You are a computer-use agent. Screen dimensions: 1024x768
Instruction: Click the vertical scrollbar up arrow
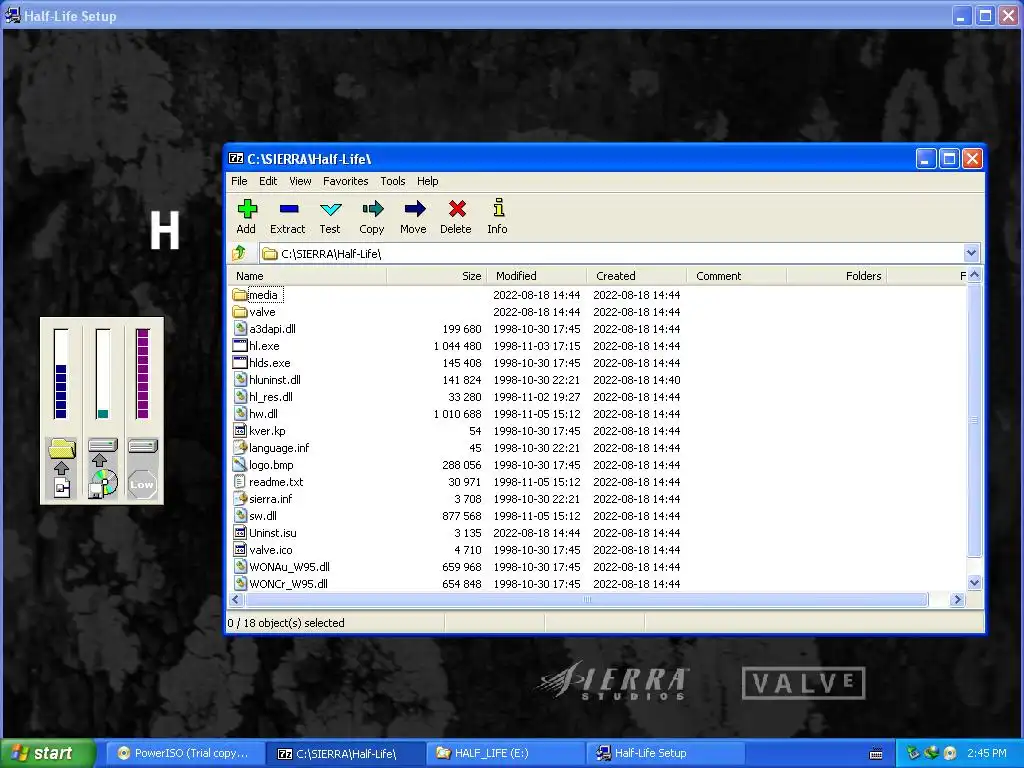click(974, 276)
